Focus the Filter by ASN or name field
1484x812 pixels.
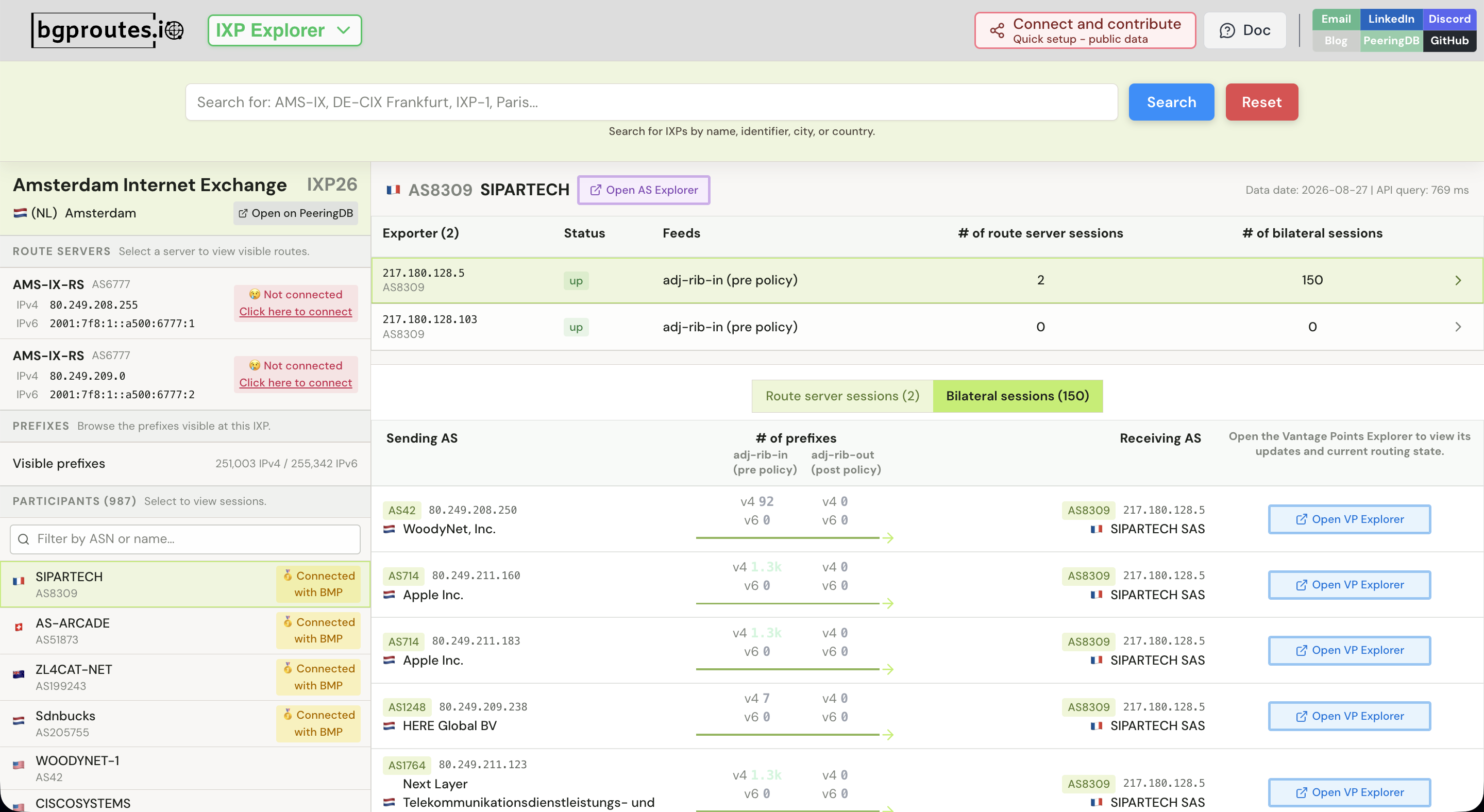[x=185, y=539]
